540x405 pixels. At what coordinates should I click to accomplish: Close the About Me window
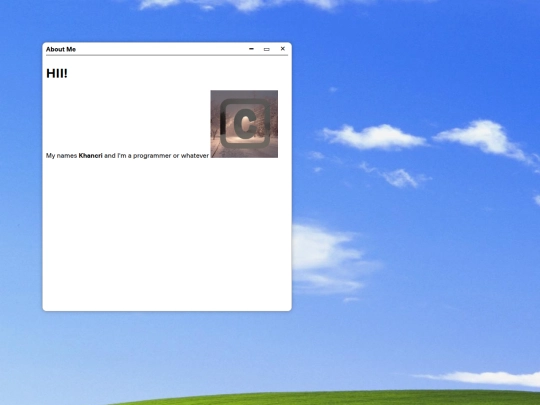pos(283,49)
